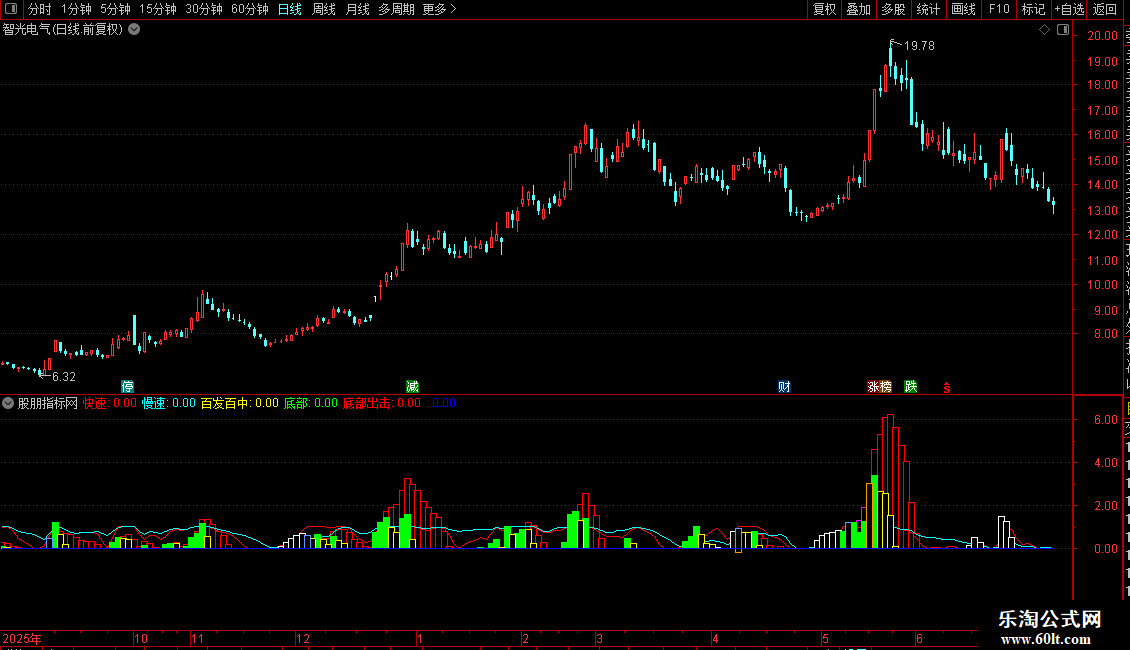Click the 19.78 high price label
The height and width of the screenshot is (650, 1130).
(919, 46)
